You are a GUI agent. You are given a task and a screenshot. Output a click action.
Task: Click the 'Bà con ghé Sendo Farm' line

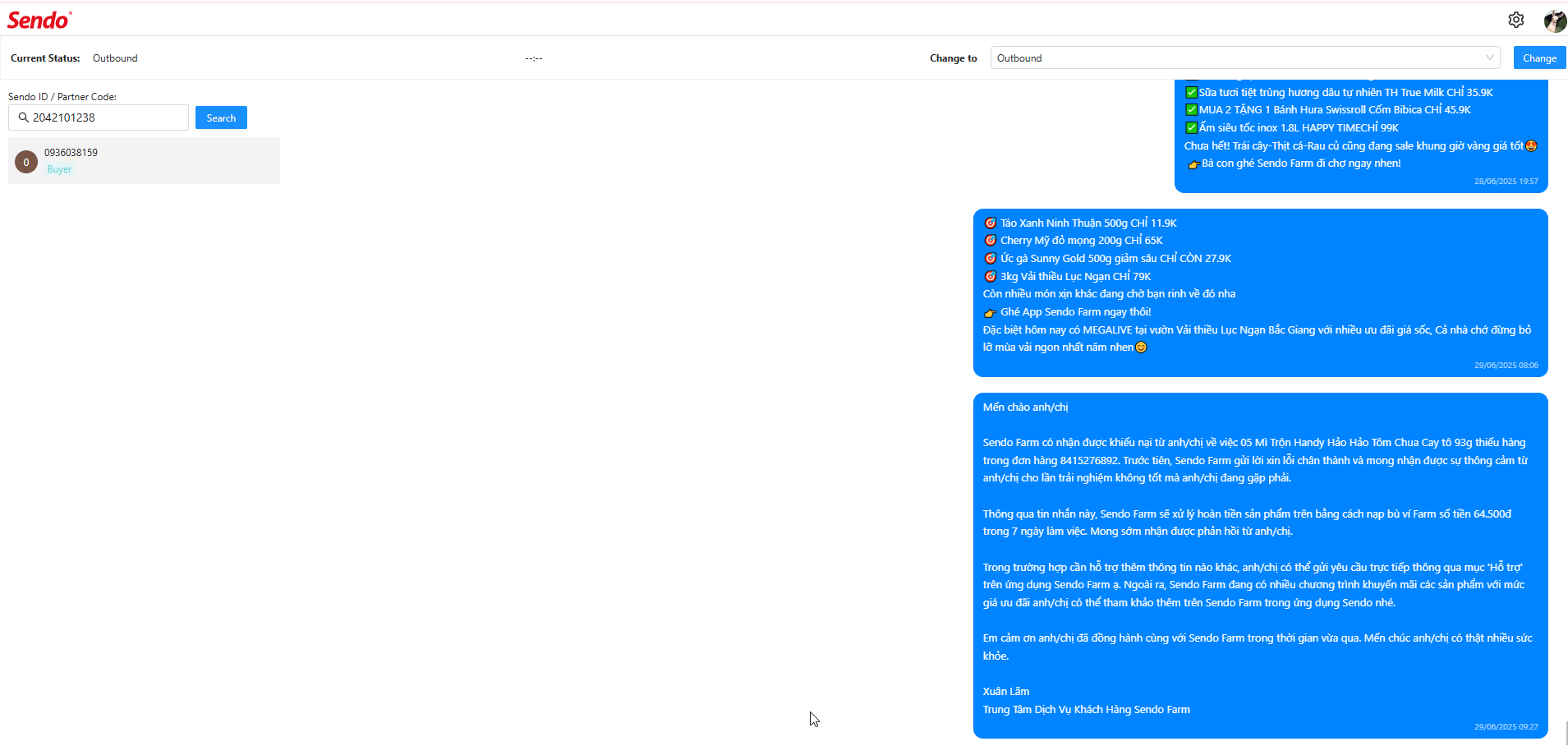[x=1294, y=163]
